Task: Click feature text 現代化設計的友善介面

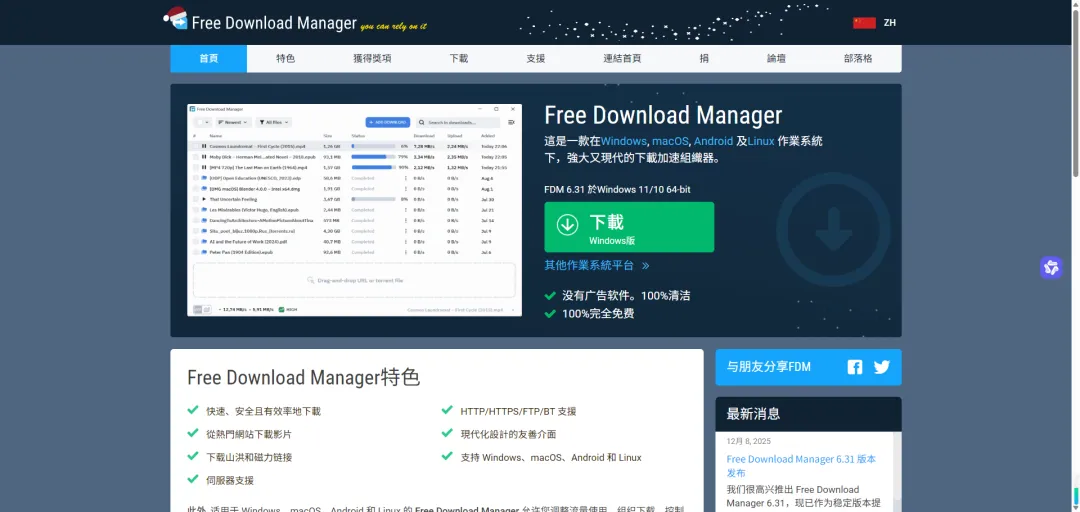Action: [508, 435]
